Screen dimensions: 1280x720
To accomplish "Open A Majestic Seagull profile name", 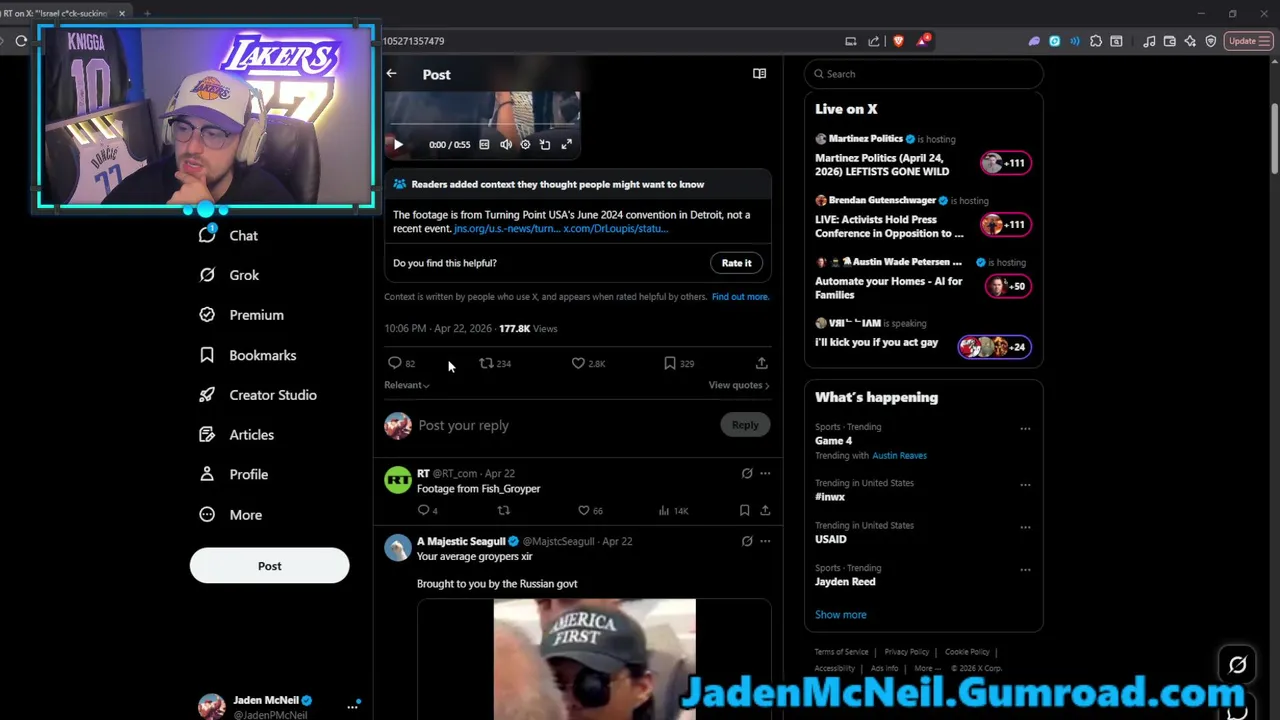I will (x=461, y=541).
